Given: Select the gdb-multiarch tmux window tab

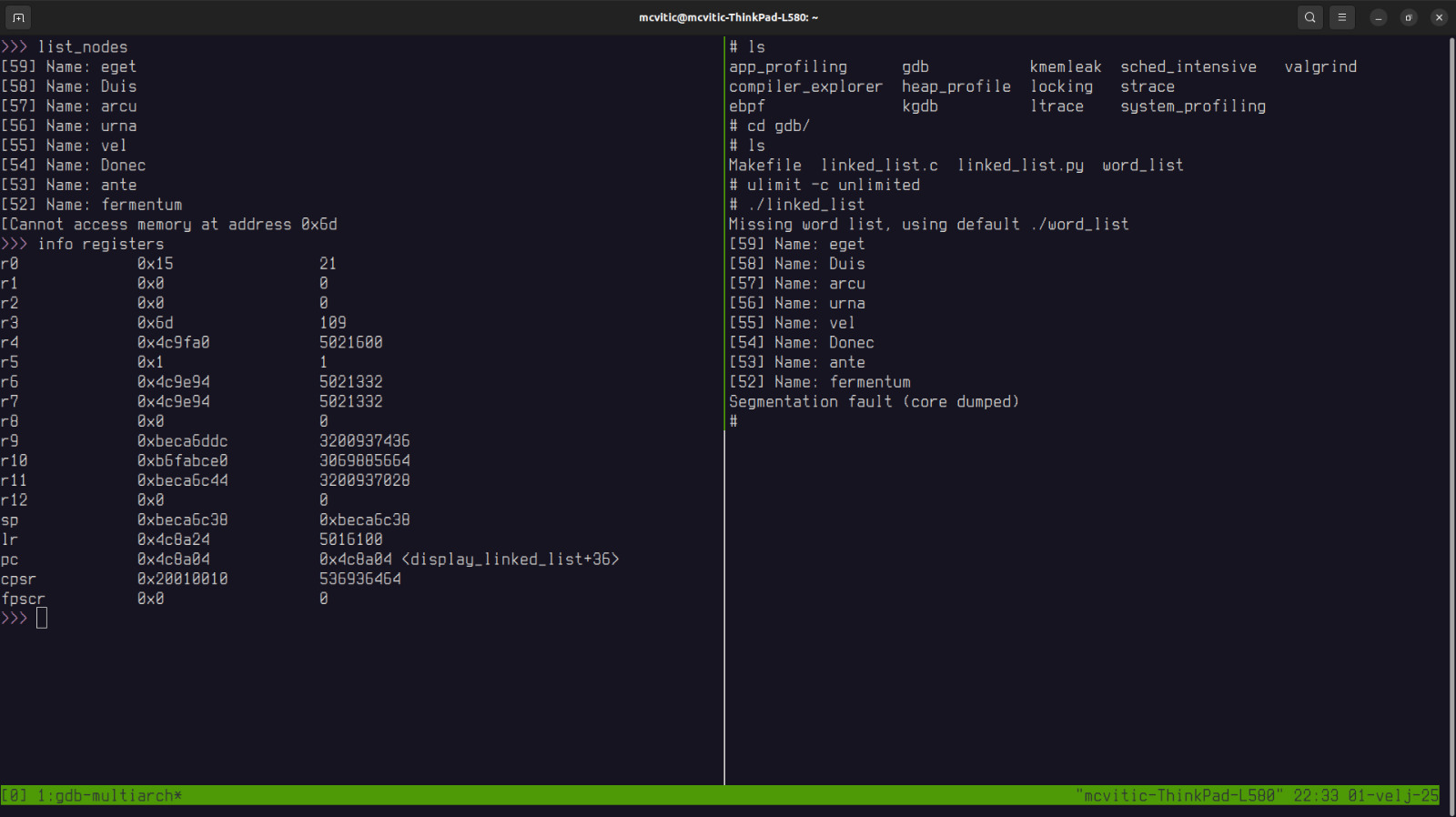Looking at the screenshot, I should pos(109,795).
